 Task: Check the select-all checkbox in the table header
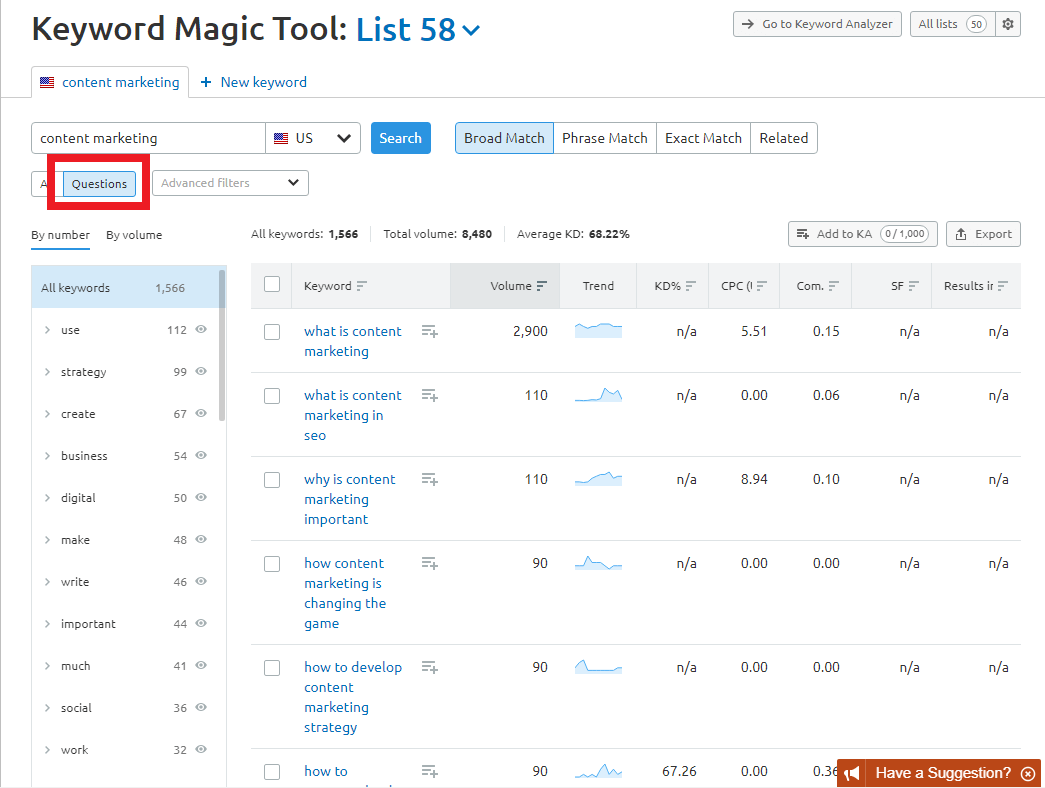click(272, 284)
